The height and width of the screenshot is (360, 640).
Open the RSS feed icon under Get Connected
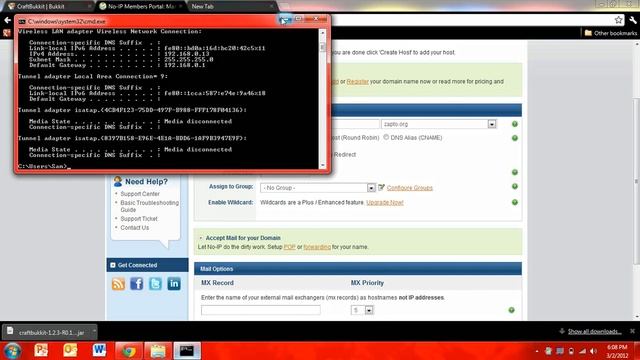click(118, 284)
